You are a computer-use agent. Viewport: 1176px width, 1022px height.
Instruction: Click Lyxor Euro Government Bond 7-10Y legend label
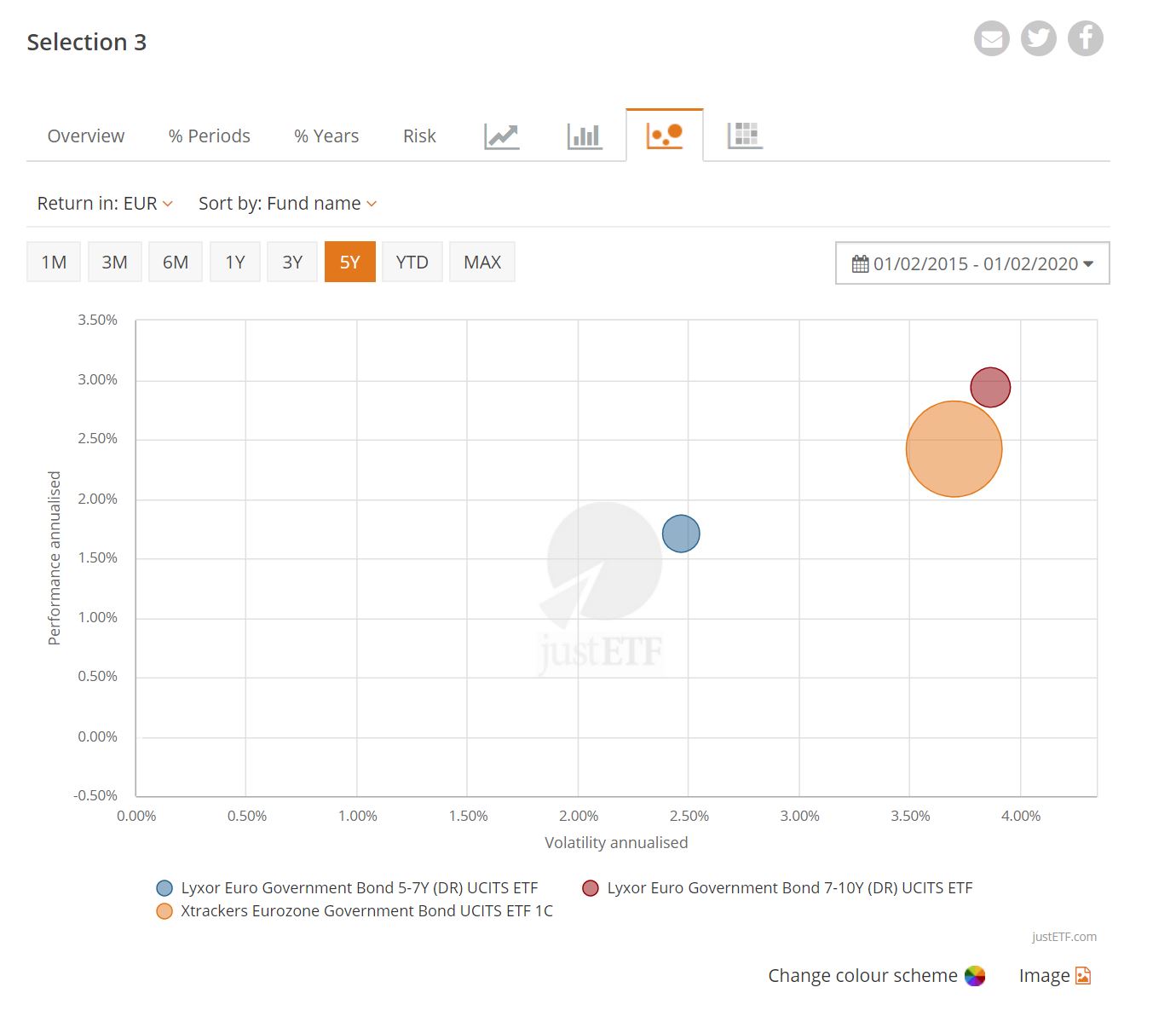(790, 888)
